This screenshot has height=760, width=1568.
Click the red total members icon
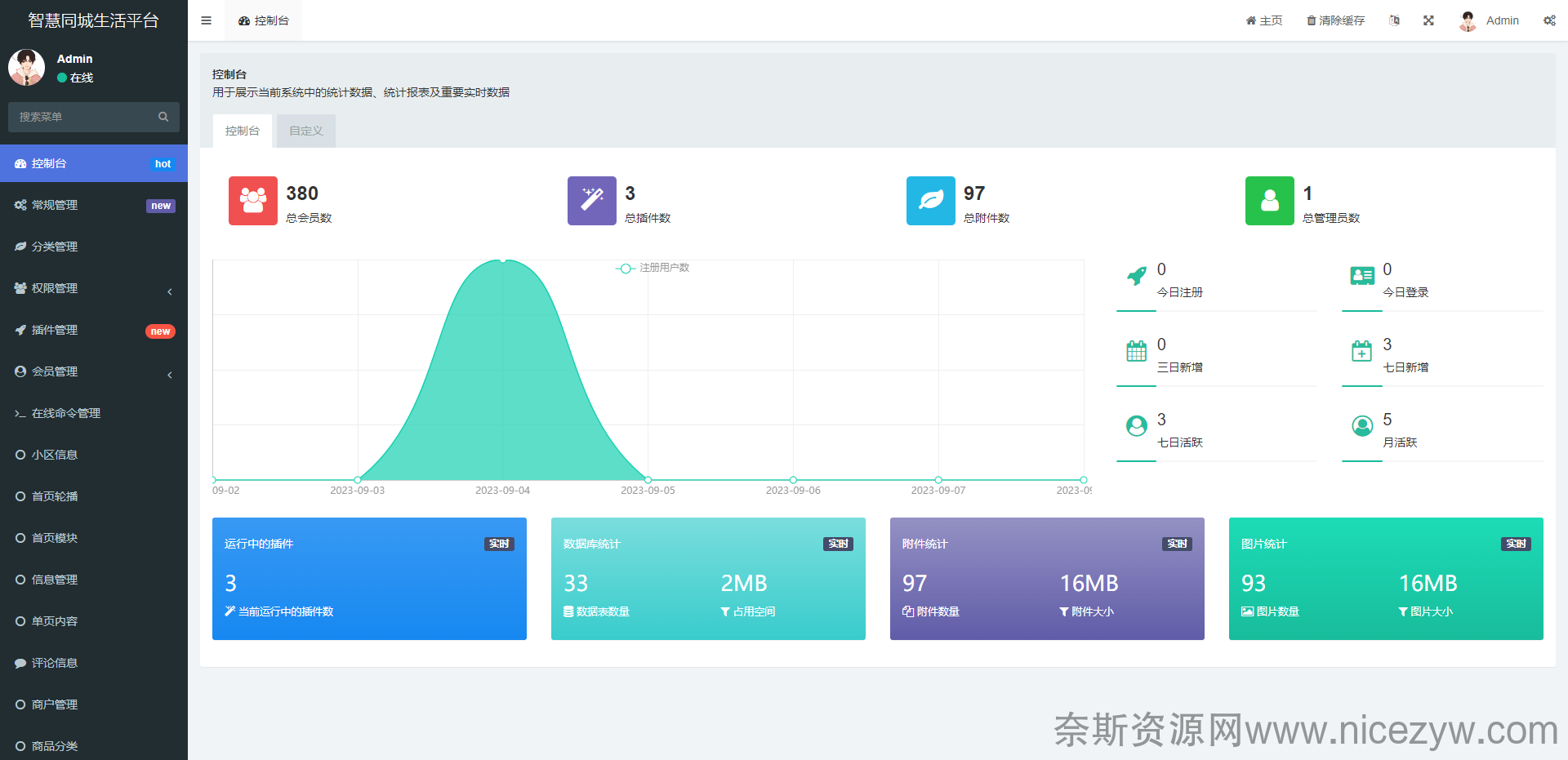point(252,201)
